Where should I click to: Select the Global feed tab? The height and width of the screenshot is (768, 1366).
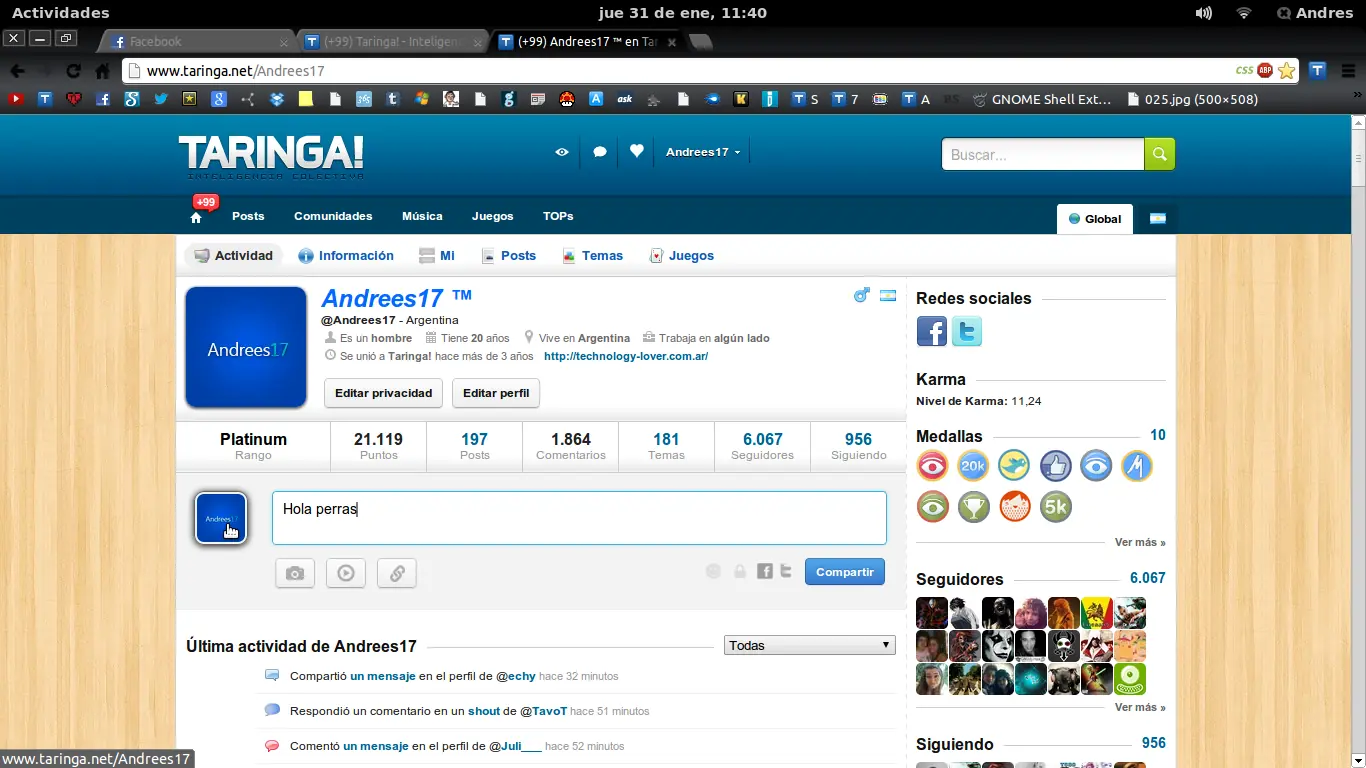[x=1095, y=219]
